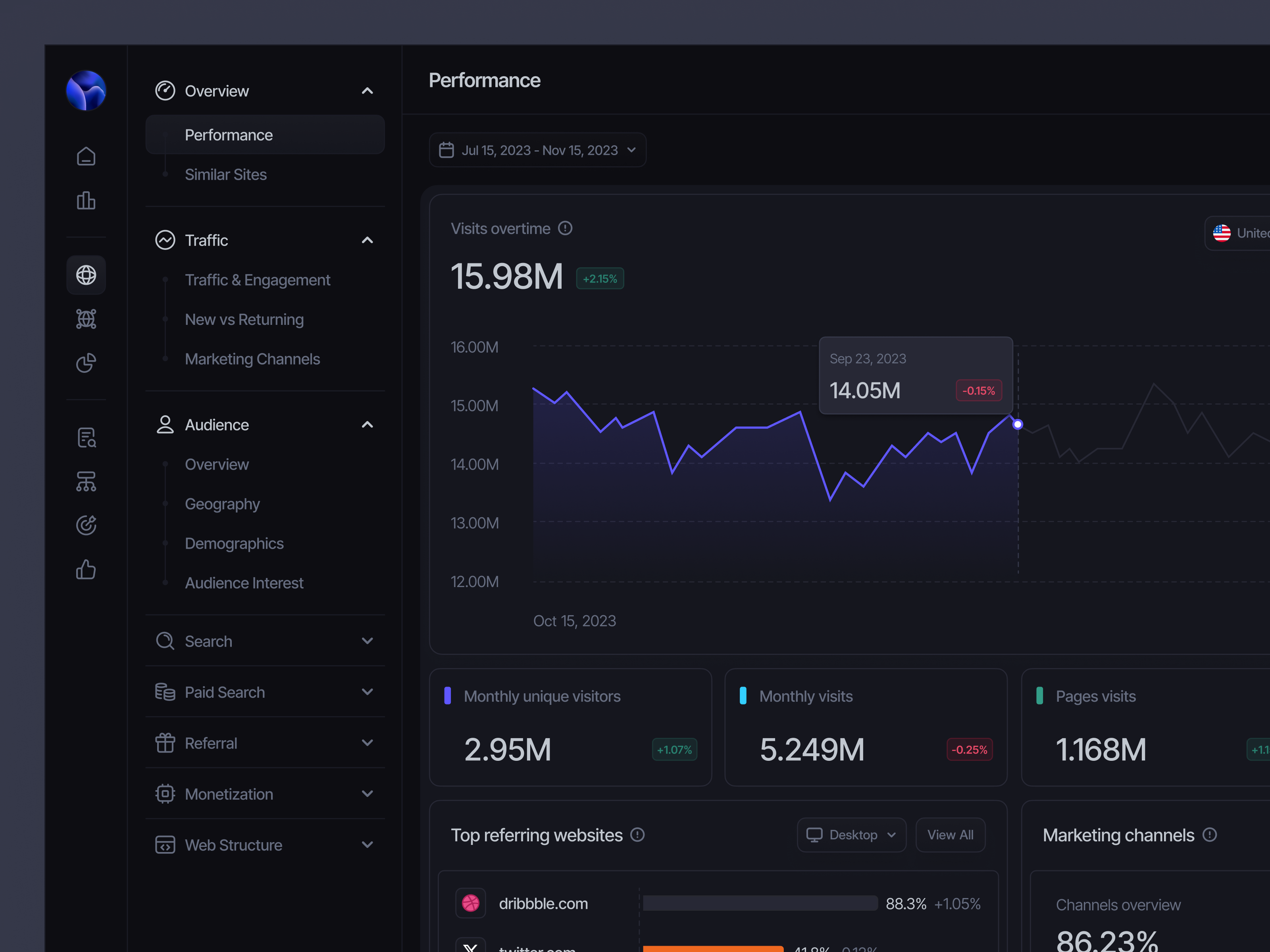Screen dimensions: 1270x952
Task: Open the bar chart analytics icon
Action: (86, 200)
